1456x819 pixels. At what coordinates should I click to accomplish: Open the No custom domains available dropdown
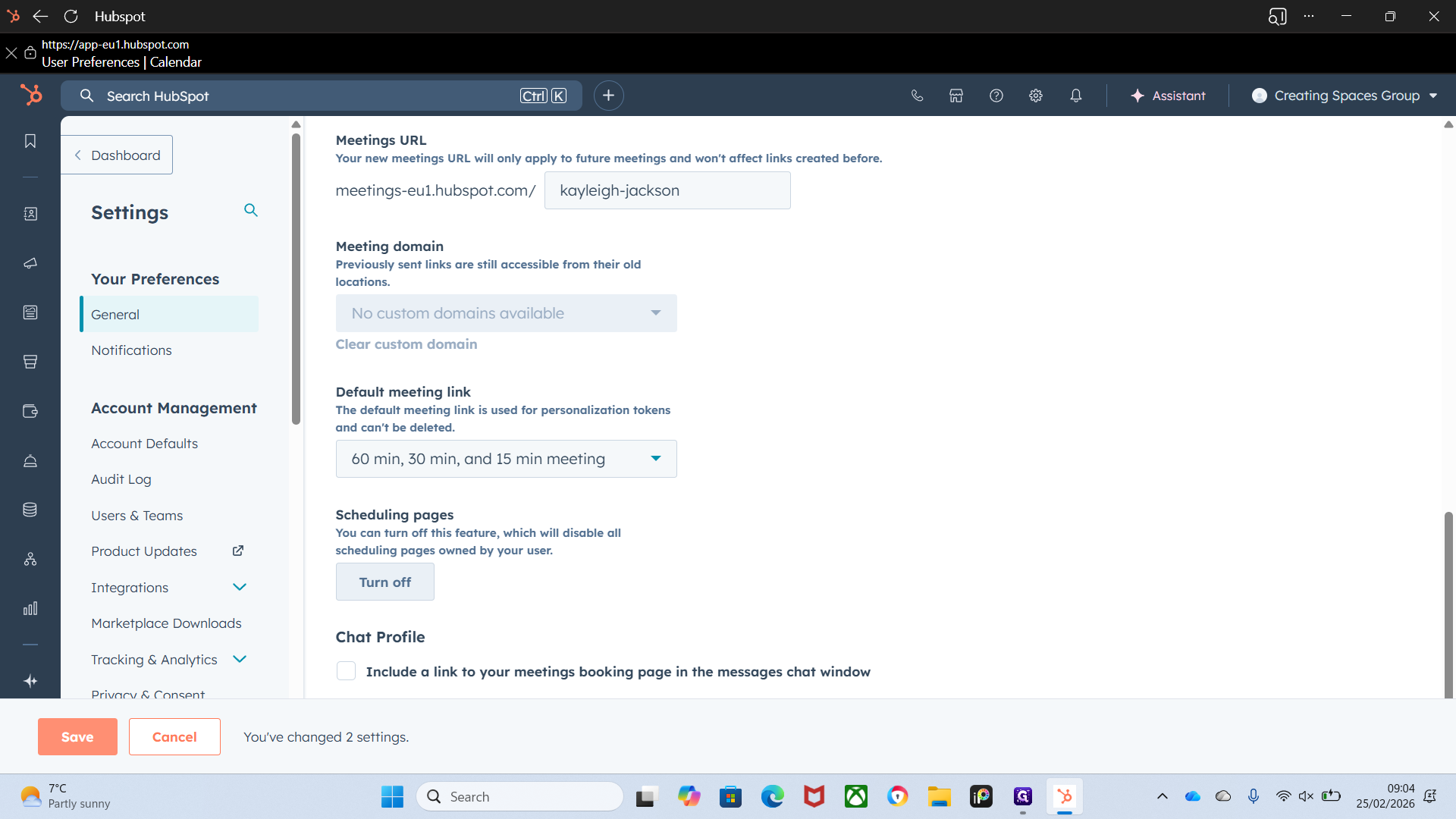pos(506,313)
